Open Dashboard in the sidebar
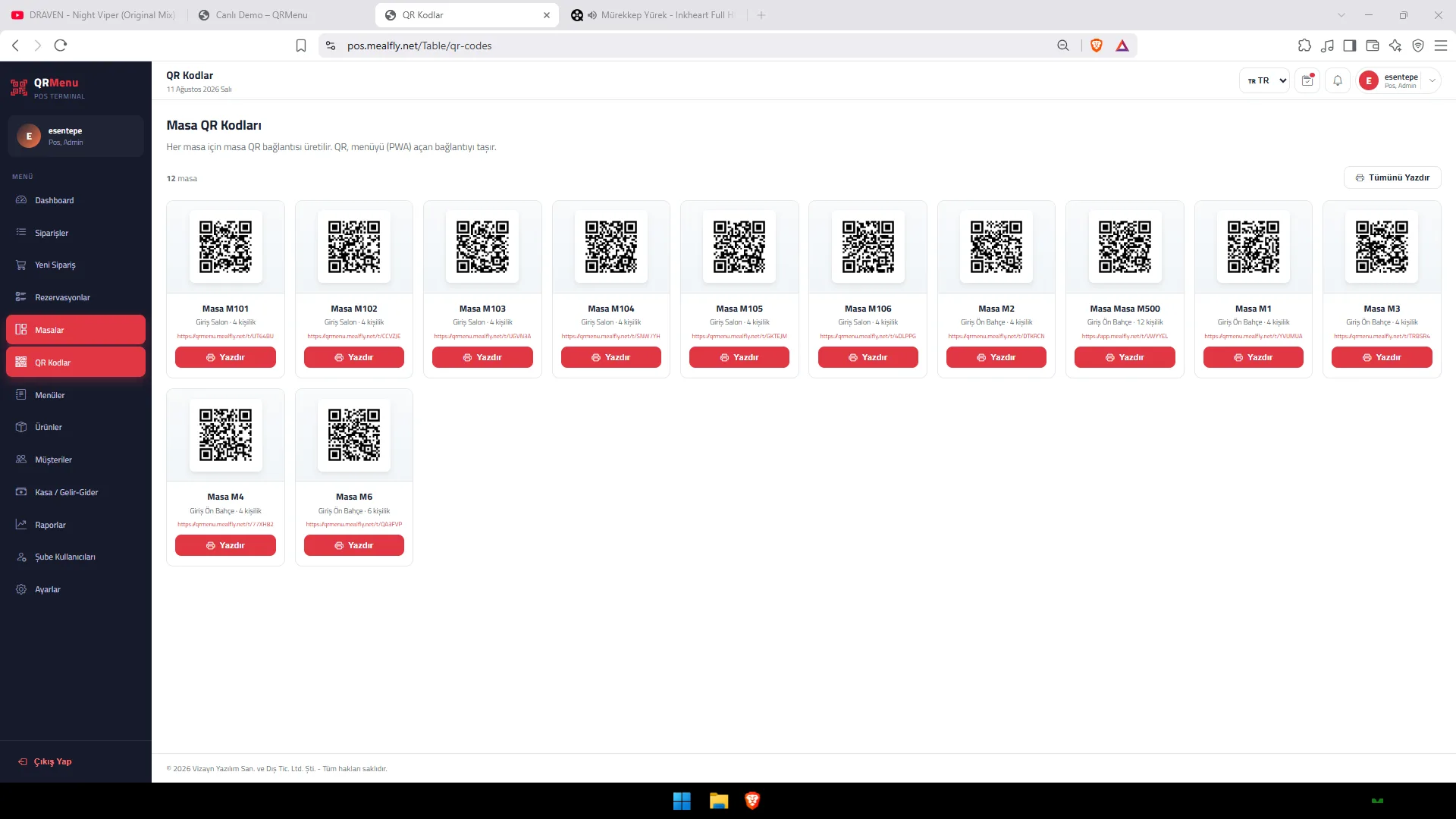 click(x=76, y=200)
